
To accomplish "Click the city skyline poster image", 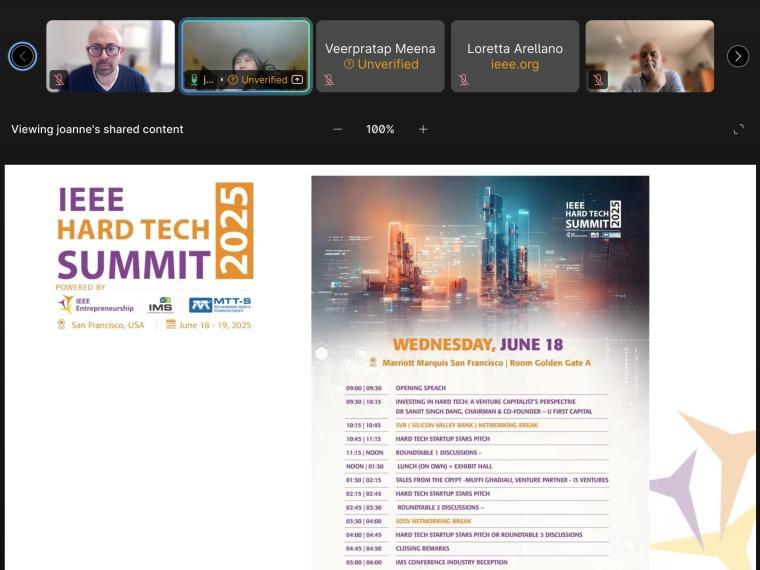I will 480,252.
